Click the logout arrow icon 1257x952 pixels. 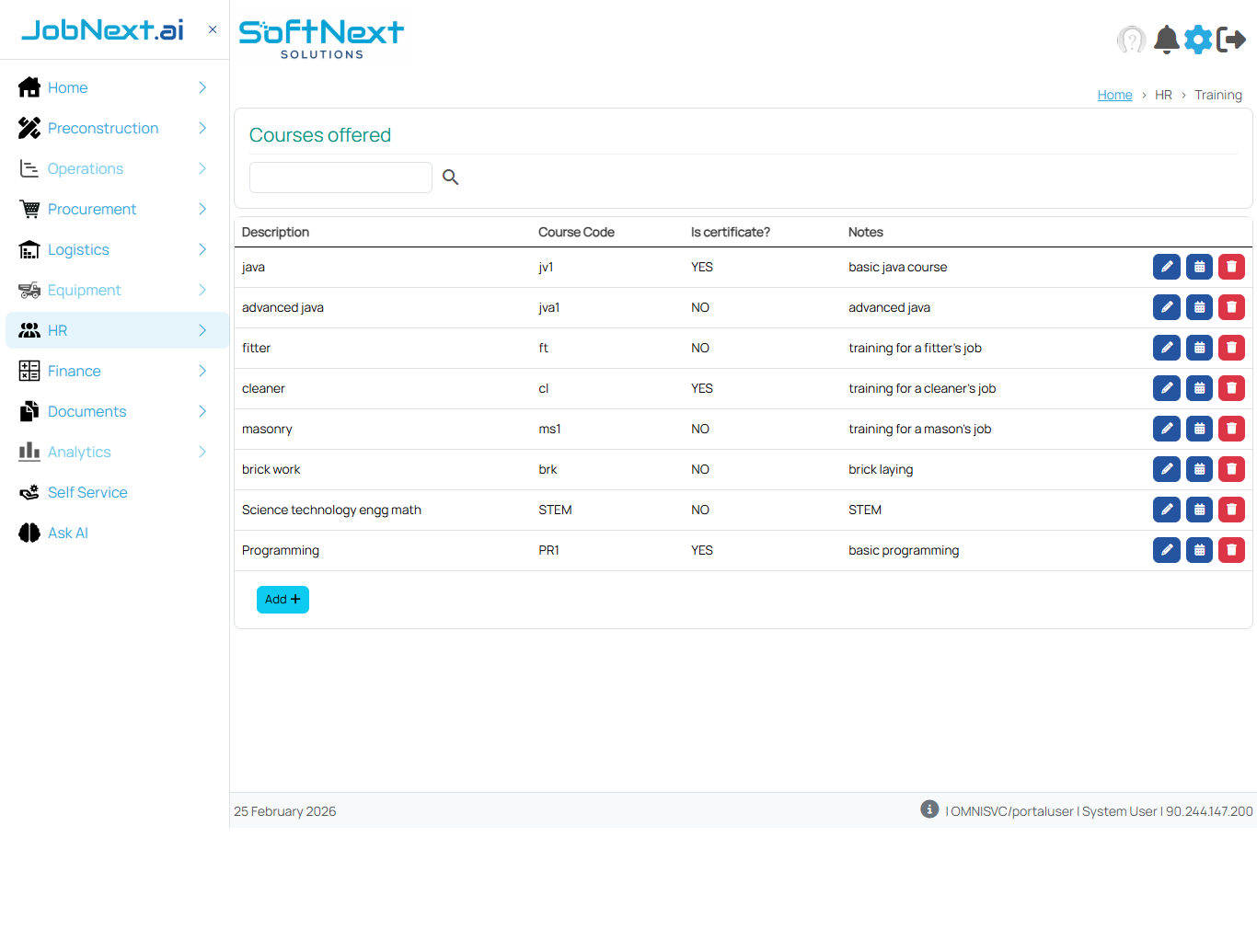click(x=1230, y=40)
